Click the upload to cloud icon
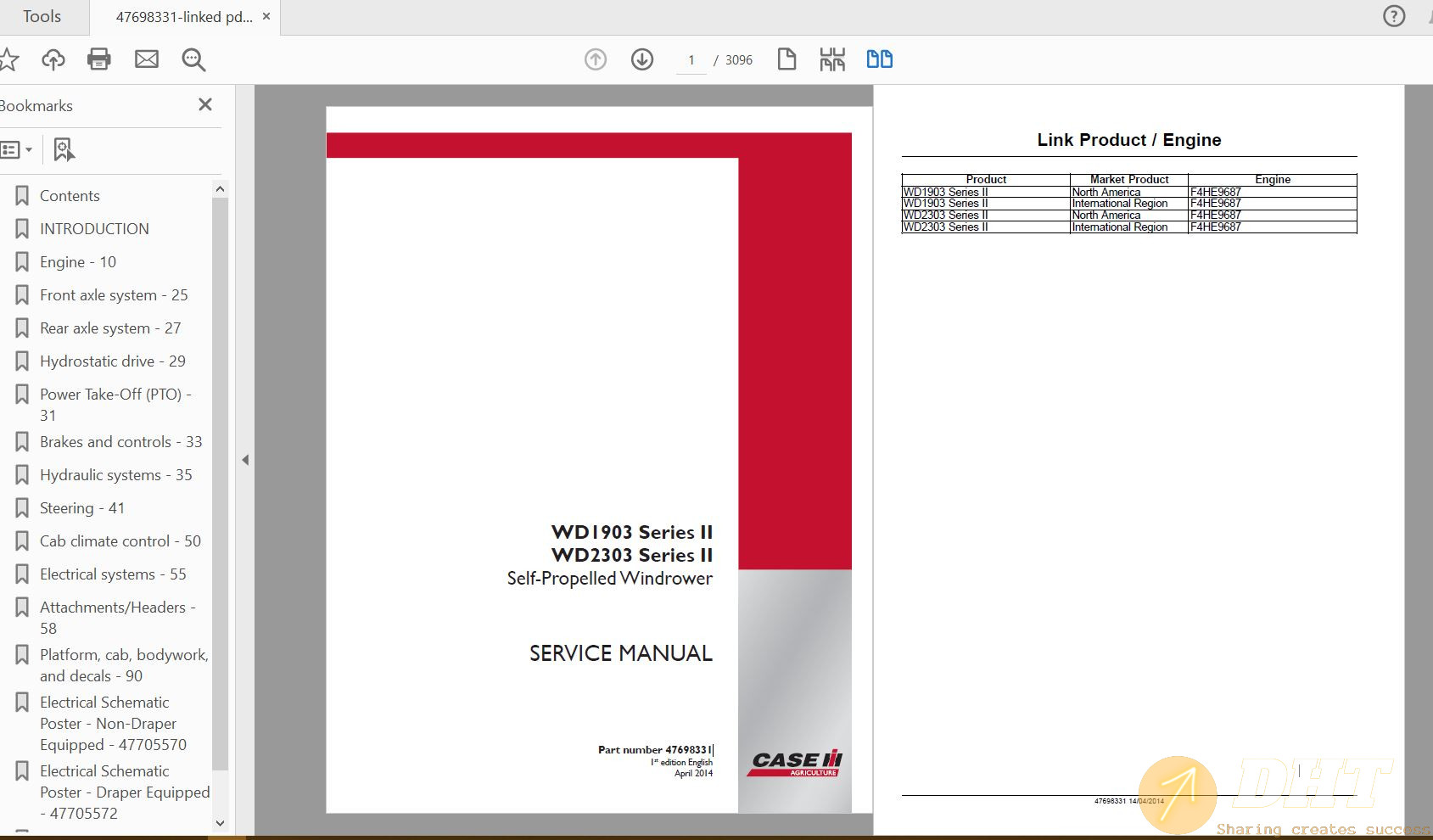 (53, 59)
